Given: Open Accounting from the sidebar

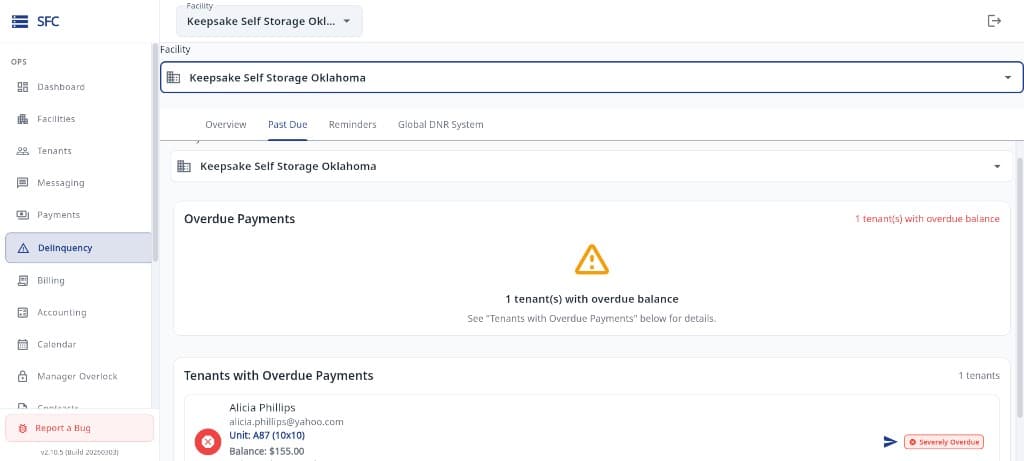Looking at the screenshot, I should point(78,313).
